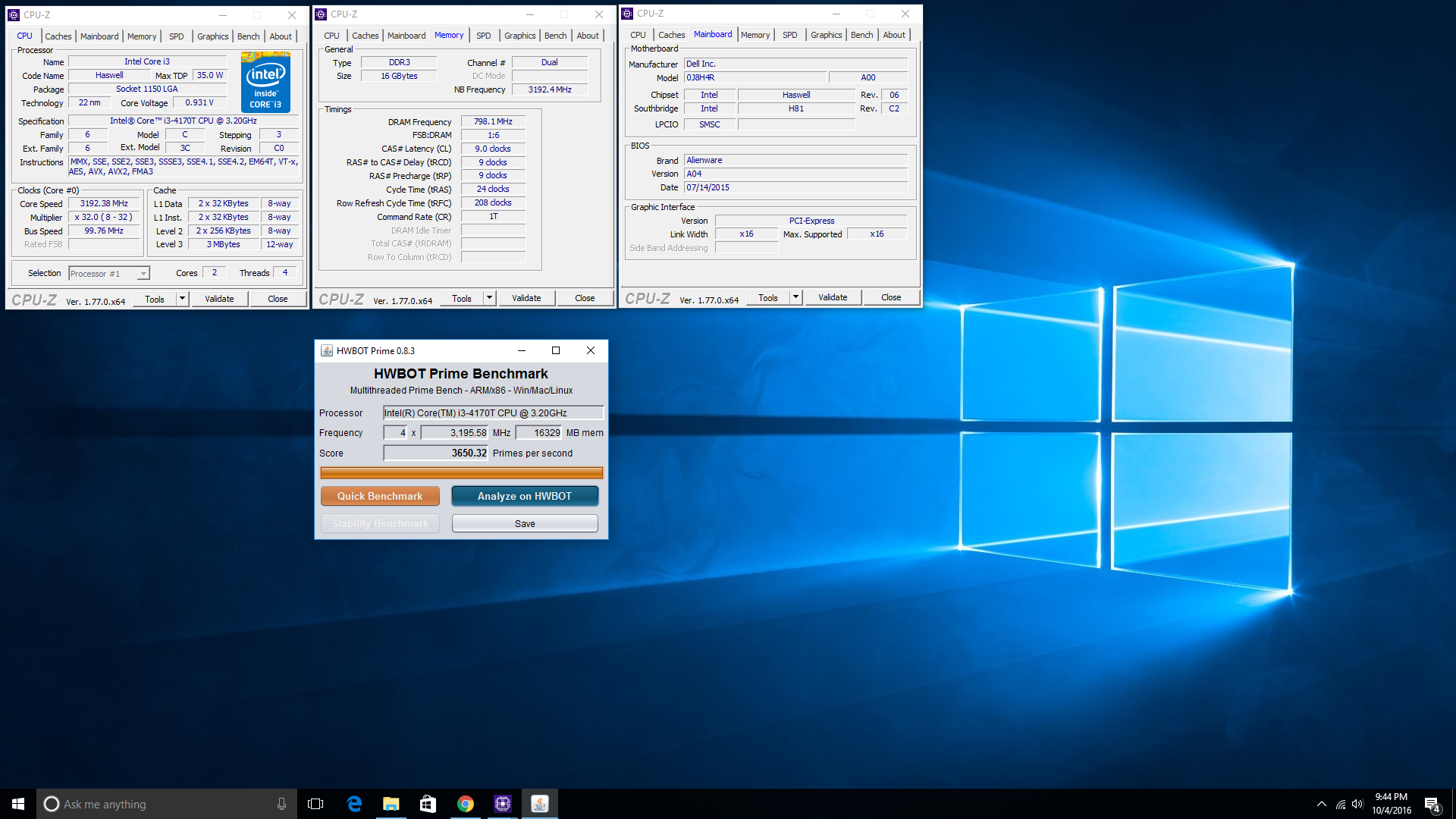The image size is (1456, 819).
Task: Click the CAS# Latency value 9.0 clocks
Action: coord(493,149)
